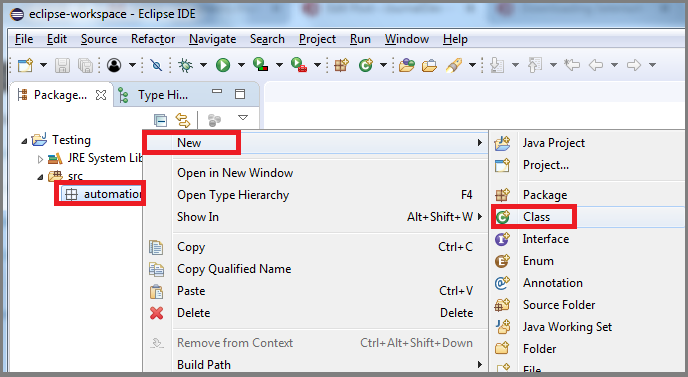Screen dimensions: 688x377
Task: Switch to the Type Hierarchy tab
Action: coord(154,95)
